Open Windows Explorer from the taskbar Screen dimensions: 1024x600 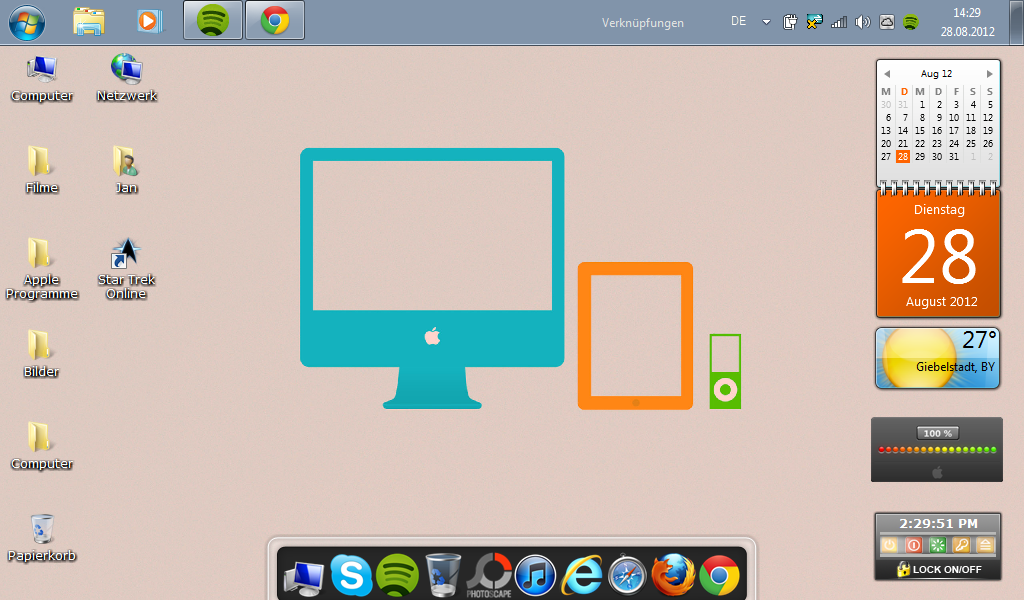click(89, 22)
